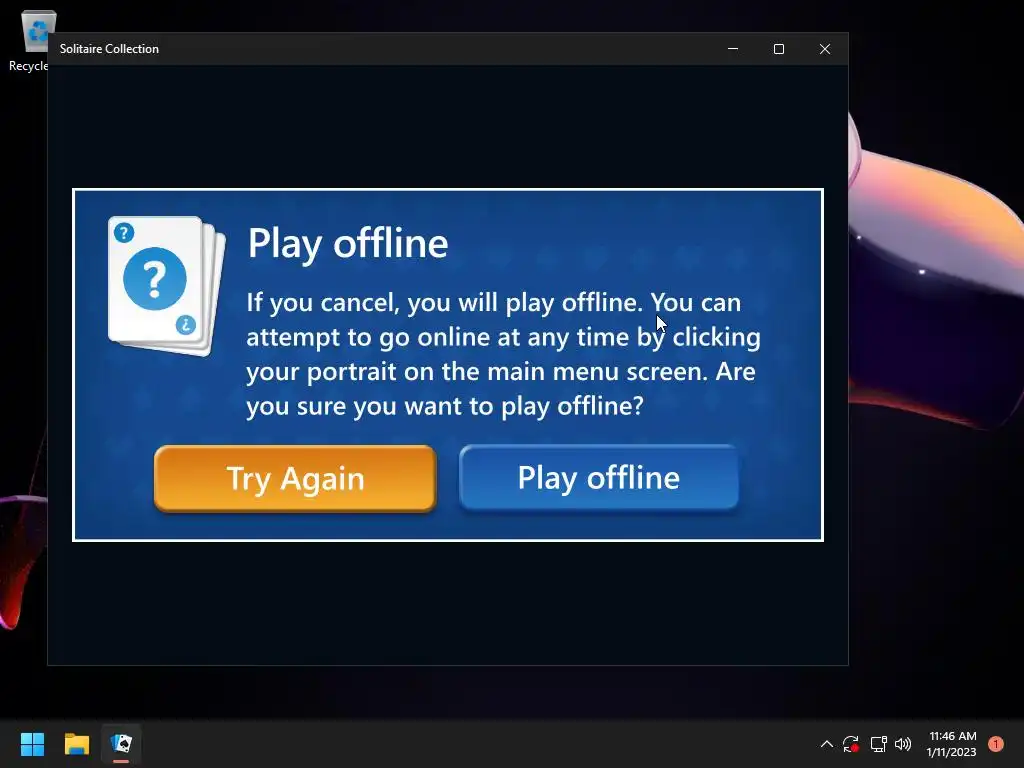The width and height of the screenshot is (1024, 768).
Task: Click the Try Again button
Action: click(295, 478)
